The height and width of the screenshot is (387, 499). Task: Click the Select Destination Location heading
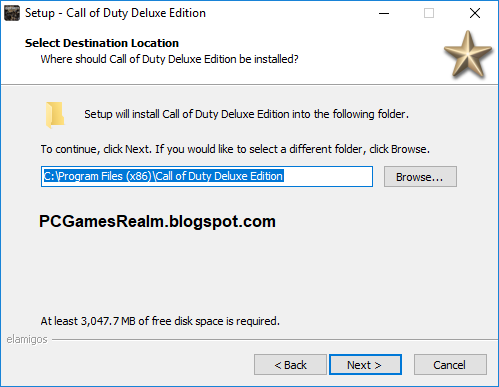click(x=102, y=43)
